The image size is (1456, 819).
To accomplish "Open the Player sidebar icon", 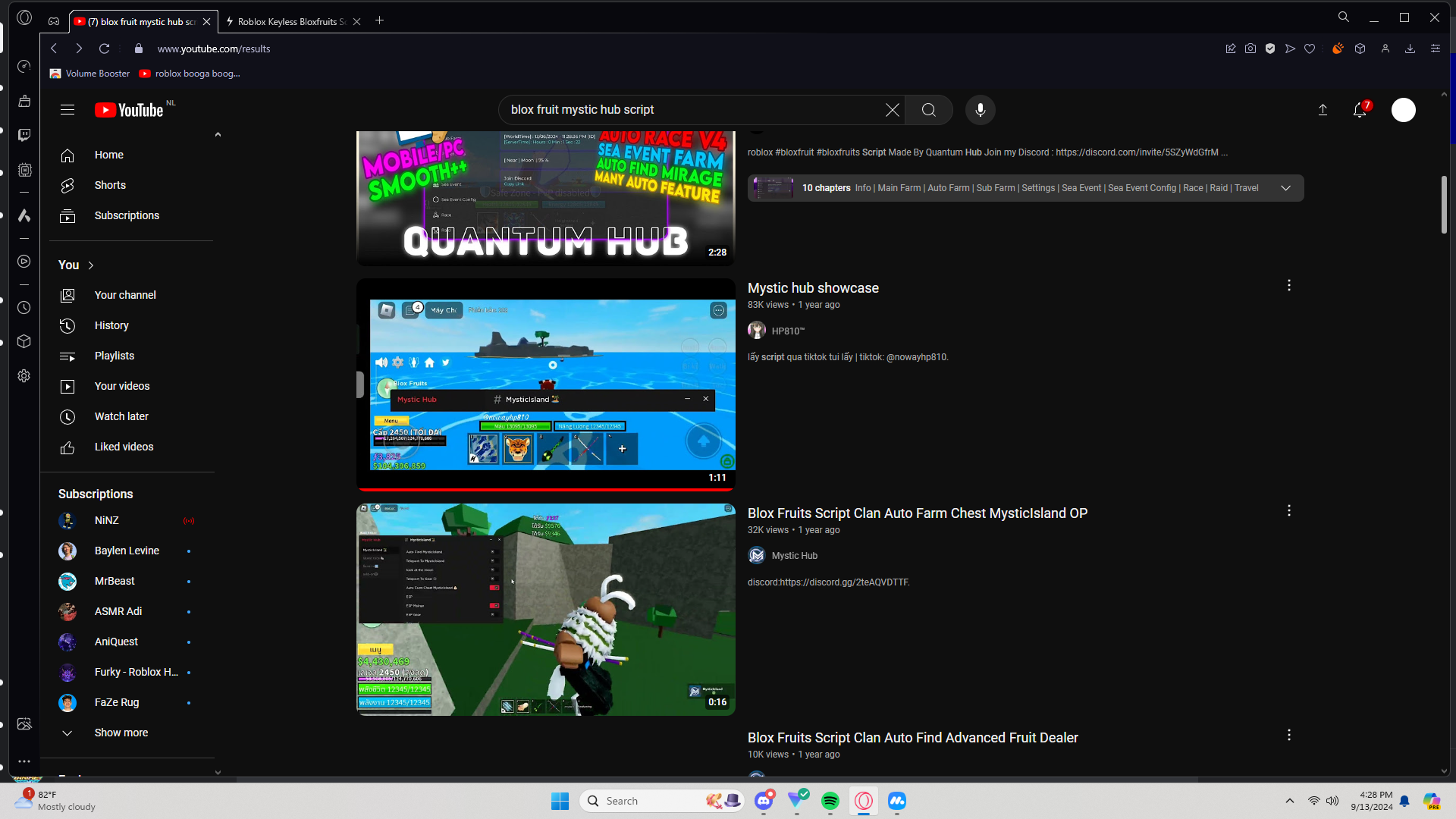I will tap(24, 262).
